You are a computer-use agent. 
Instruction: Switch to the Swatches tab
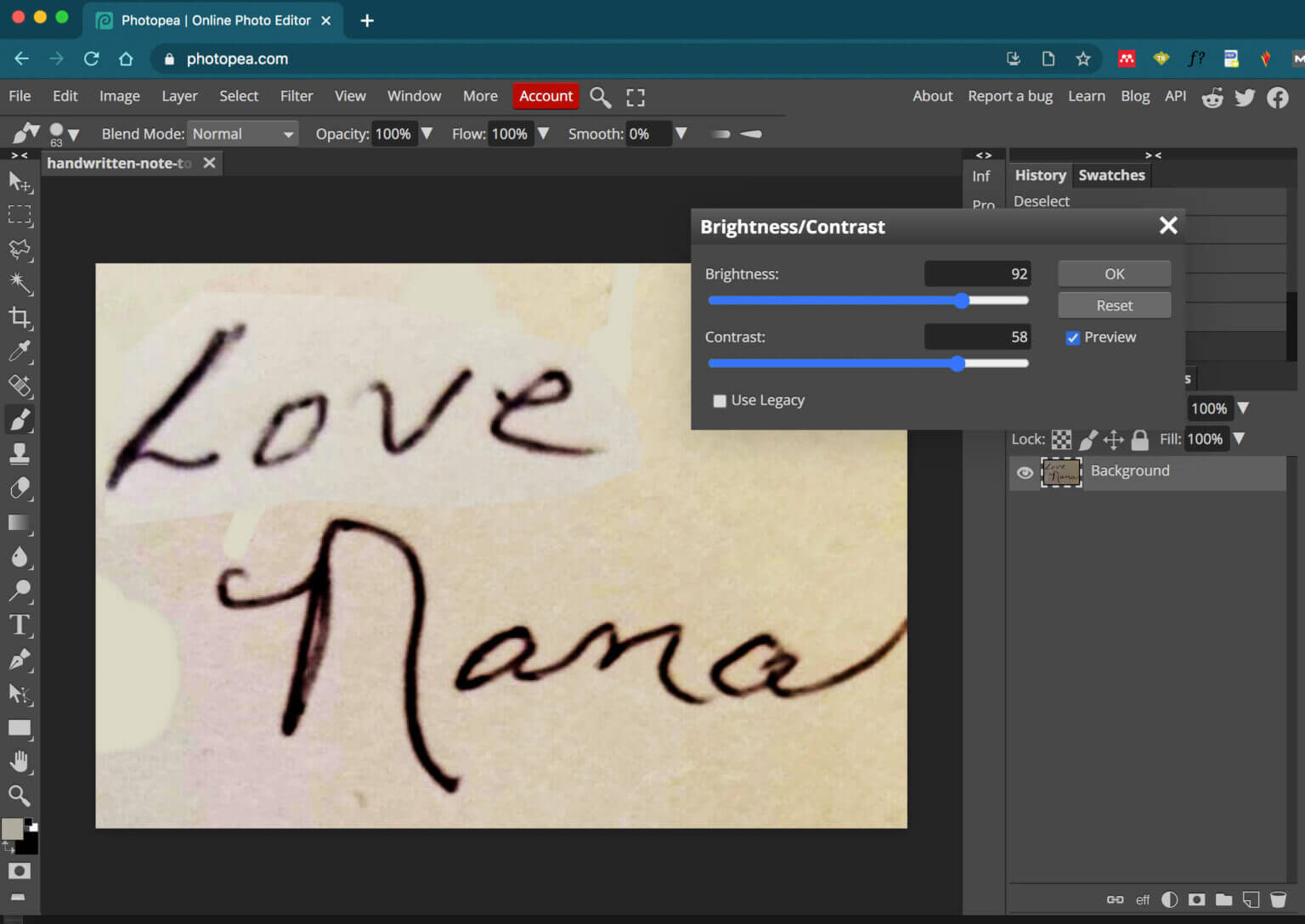[1111, 175]
